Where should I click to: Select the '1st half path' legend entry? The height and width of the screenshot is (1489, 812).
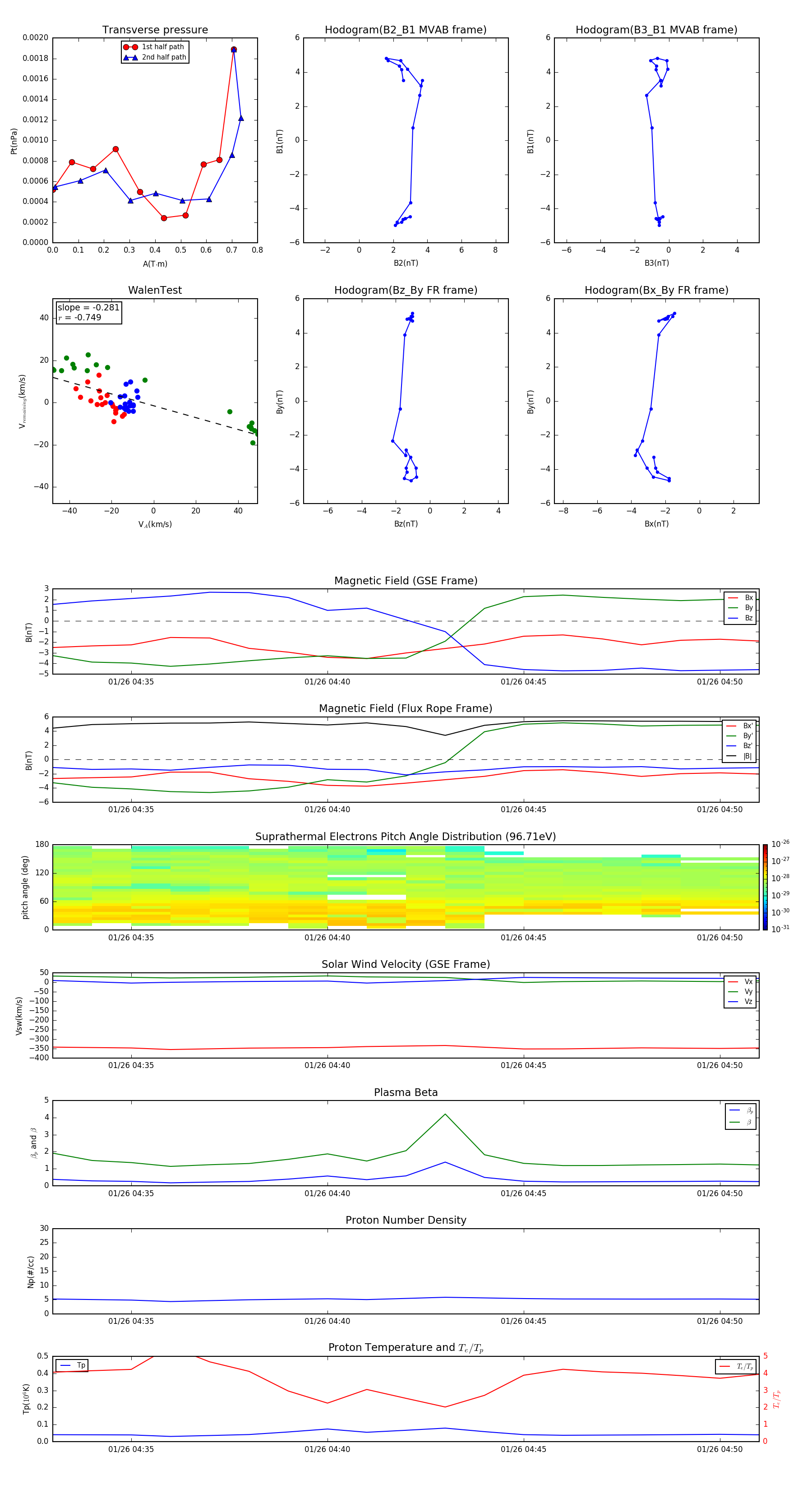(x=154, y=47)
